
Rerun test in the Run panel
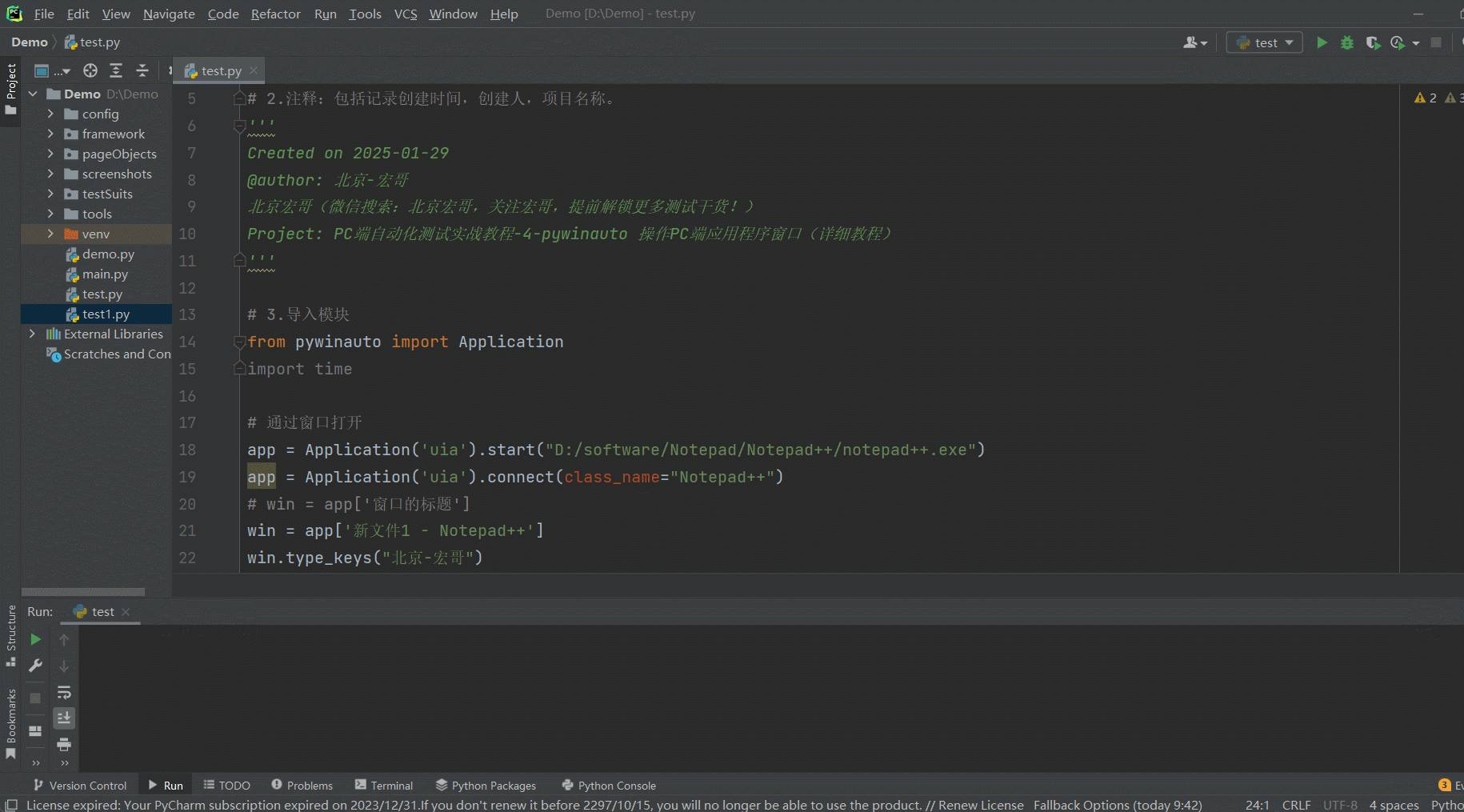coord(35,639)
